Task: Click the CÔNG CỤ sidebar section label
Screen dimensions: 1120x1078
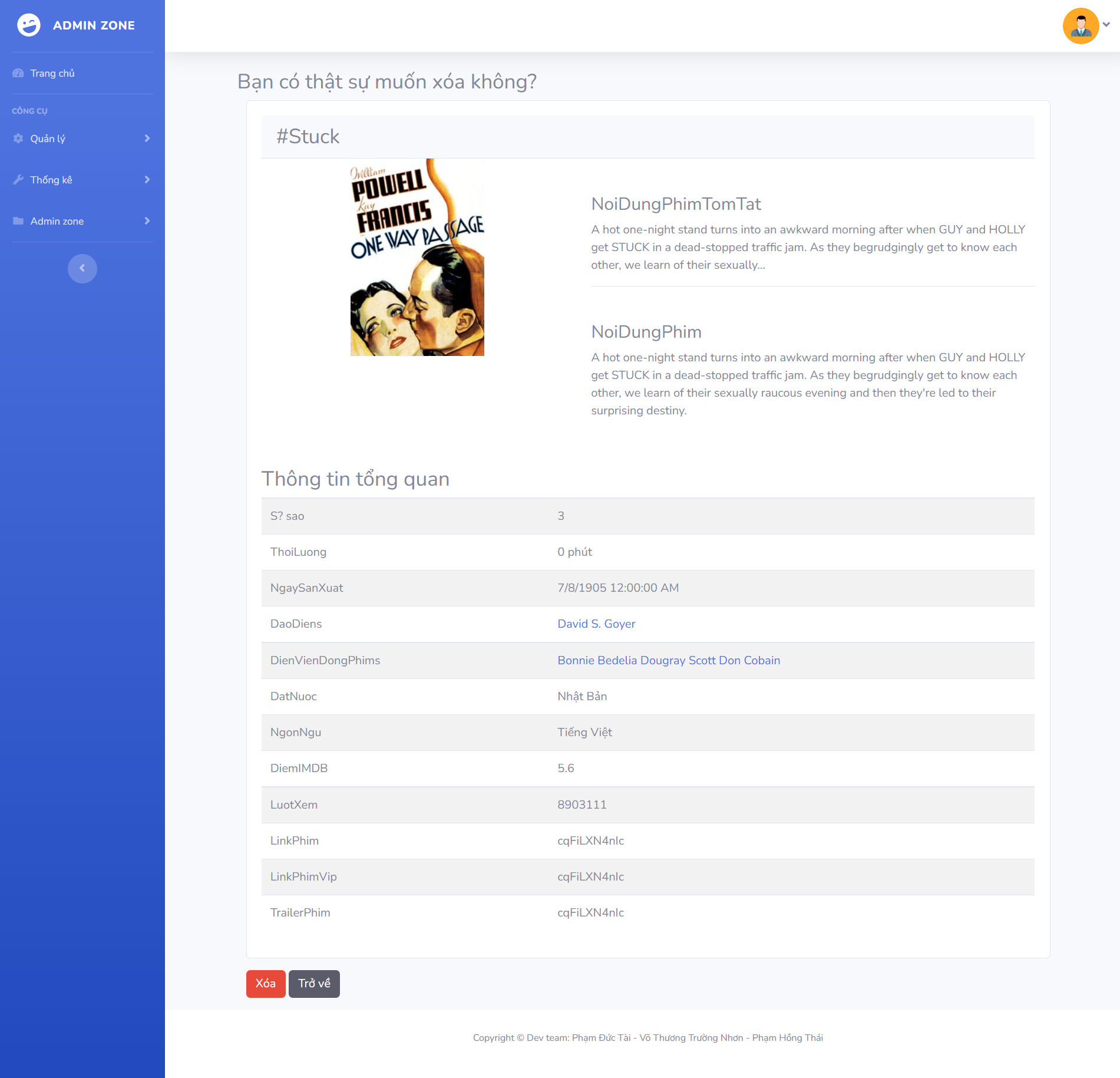Action: coord(29,111)
